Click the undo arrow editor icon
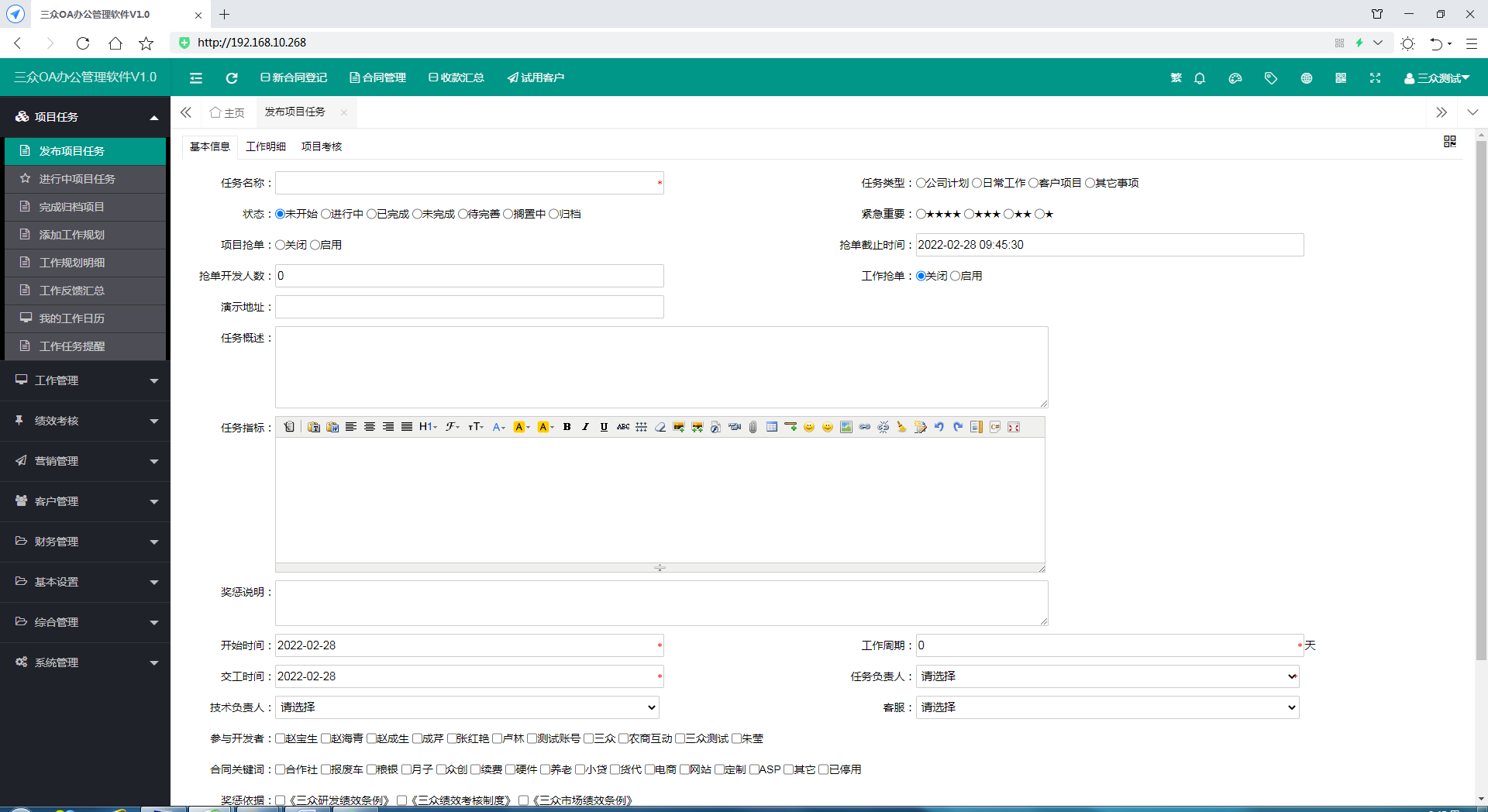Screen dimensions: 1488x812 coord(939,427)
